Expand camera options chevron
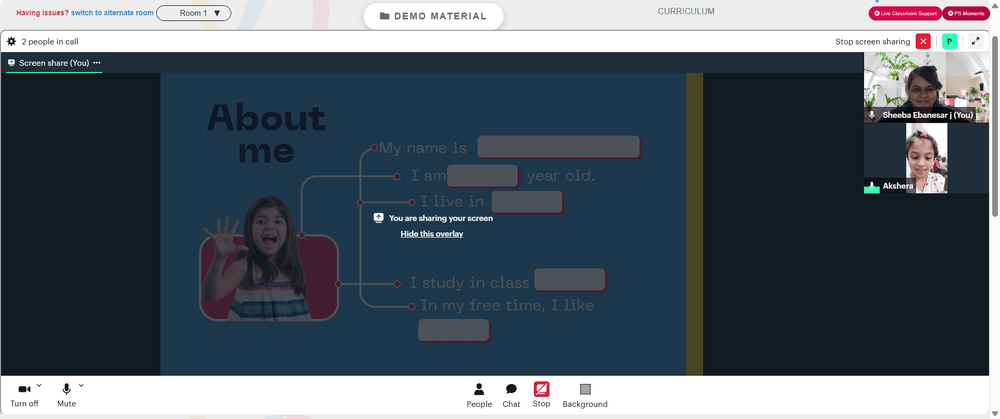This screenshot has width=1000, height=419. pos(39,385)
